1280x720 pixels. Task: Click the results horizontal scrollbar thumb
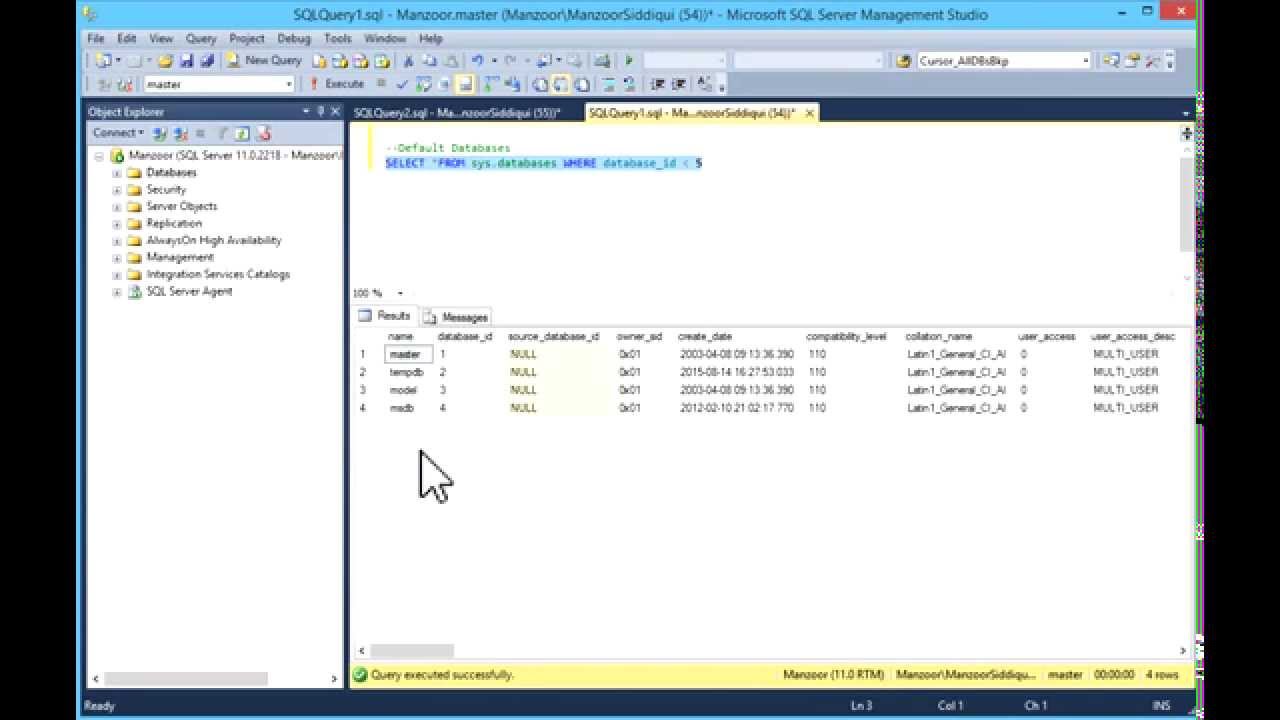(x=411, y=651)
